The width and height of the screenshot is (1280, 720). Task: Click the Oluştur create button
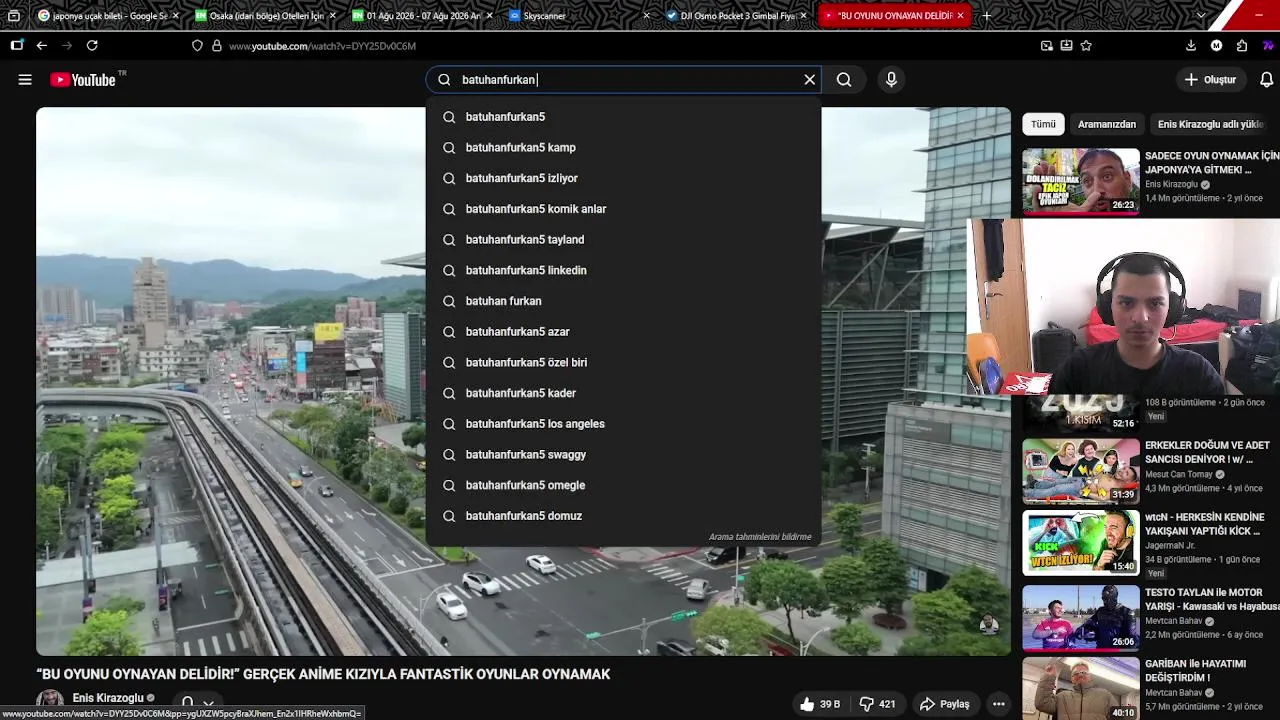point(1210,80)
